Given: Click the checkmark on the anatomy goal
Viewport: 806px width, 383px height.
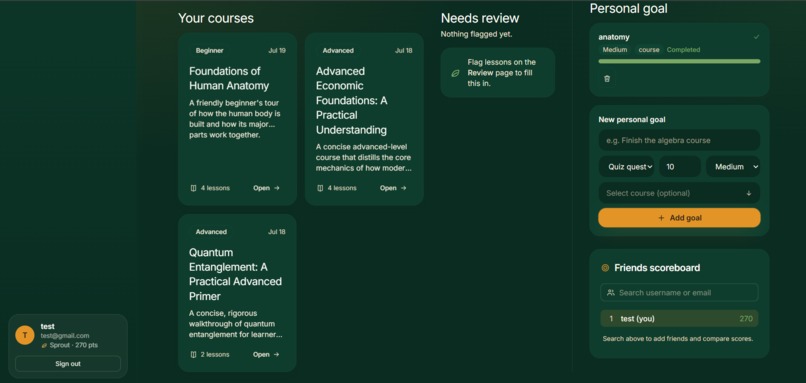Looking at the screenshot, I should click(x=756, y=37).
